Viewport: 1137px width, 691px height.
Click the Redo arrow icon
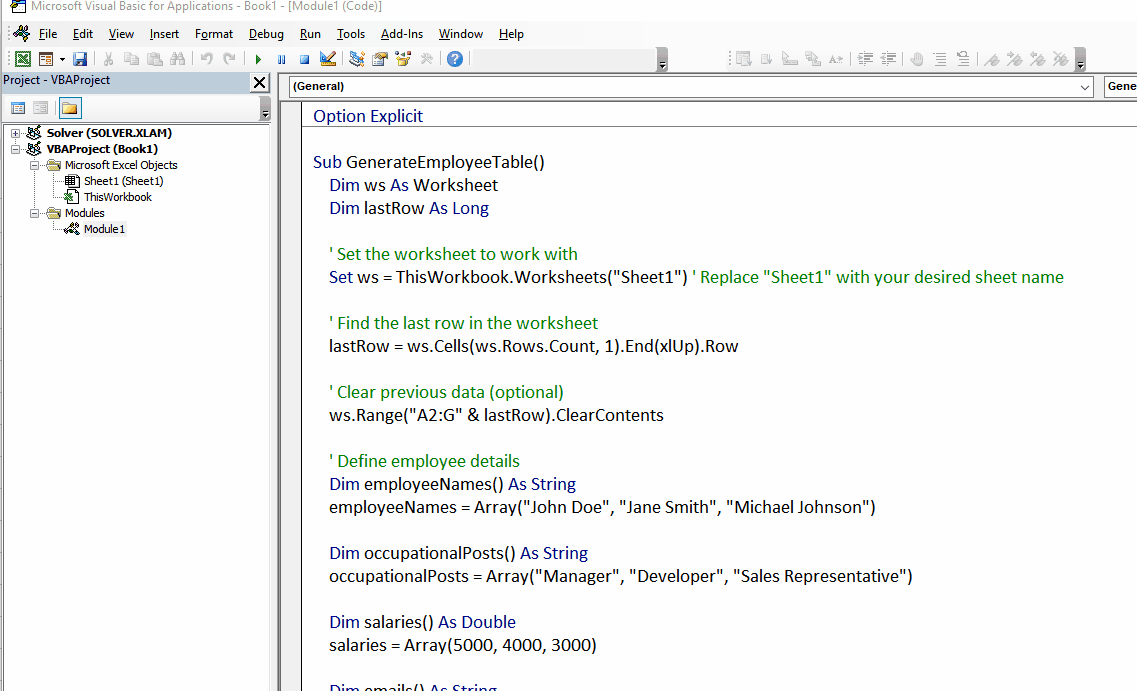click(229, 59)
